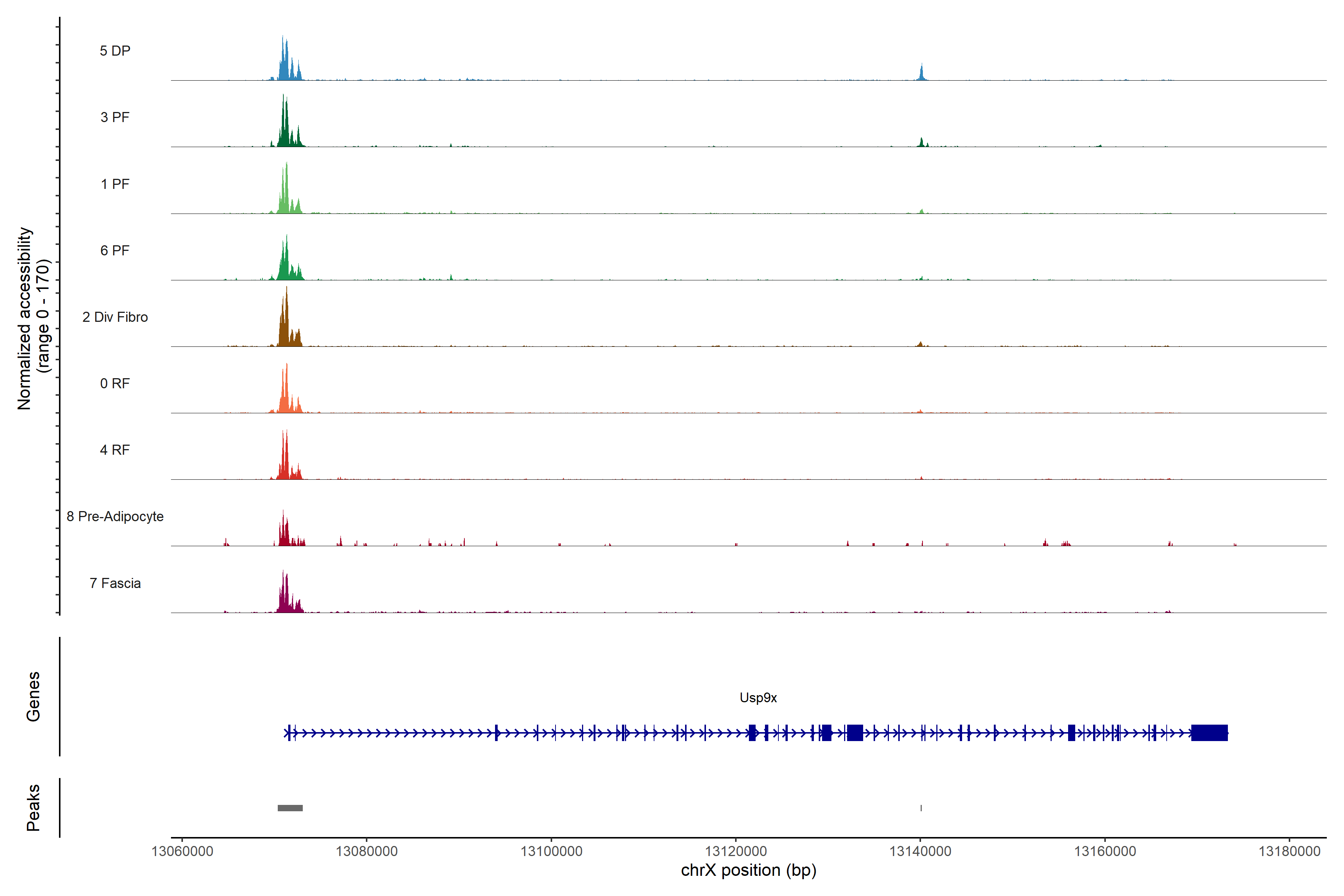Click the 7 Fascia track label
Image resolution: width=1344 pixels, height=896 pixels.
pos(115,583)
